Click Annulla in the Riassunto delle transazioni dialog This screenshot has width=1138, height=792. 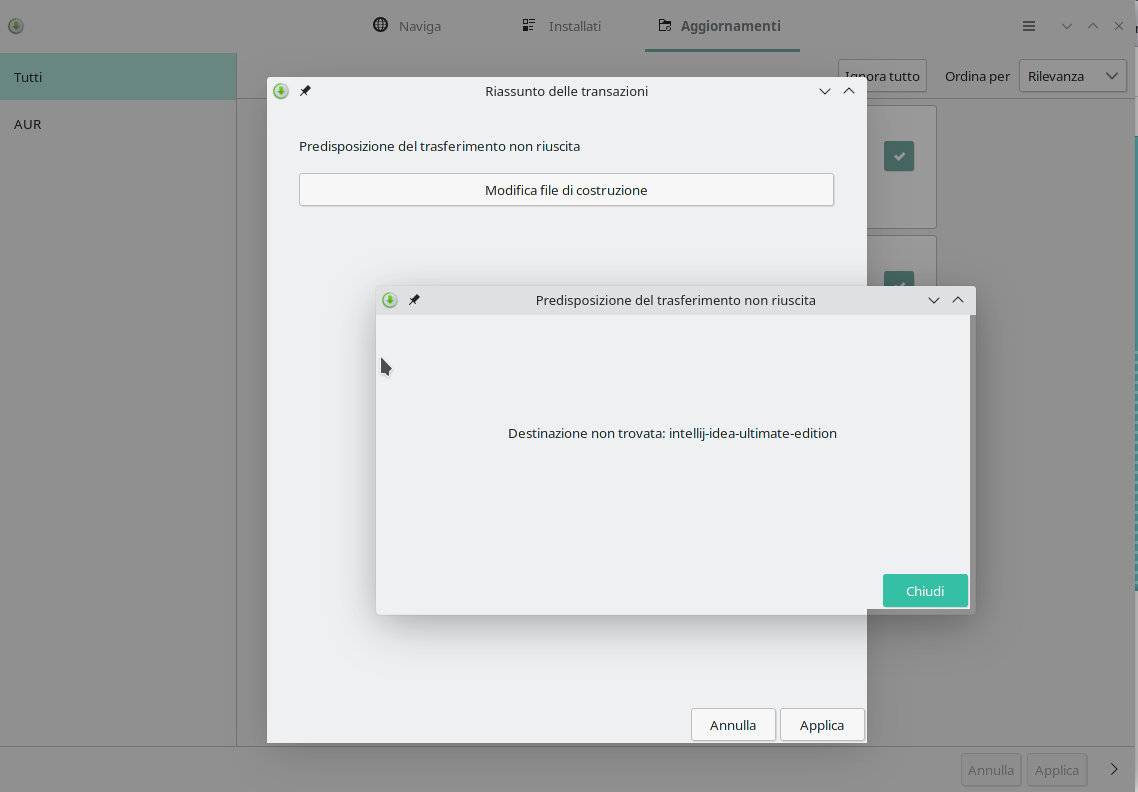pyautogui.click(x=733, y=724)
